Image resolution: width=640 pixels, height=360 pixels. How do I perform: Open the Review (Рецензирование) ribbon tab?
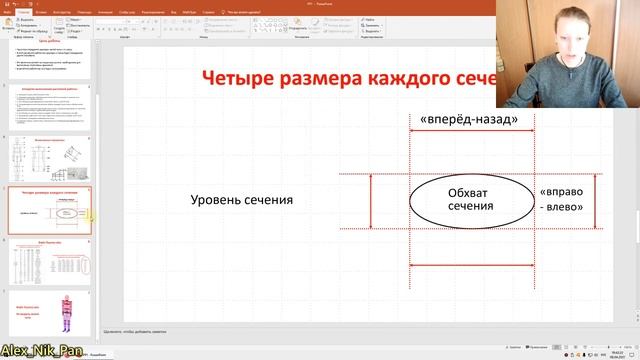pos(153,12)
